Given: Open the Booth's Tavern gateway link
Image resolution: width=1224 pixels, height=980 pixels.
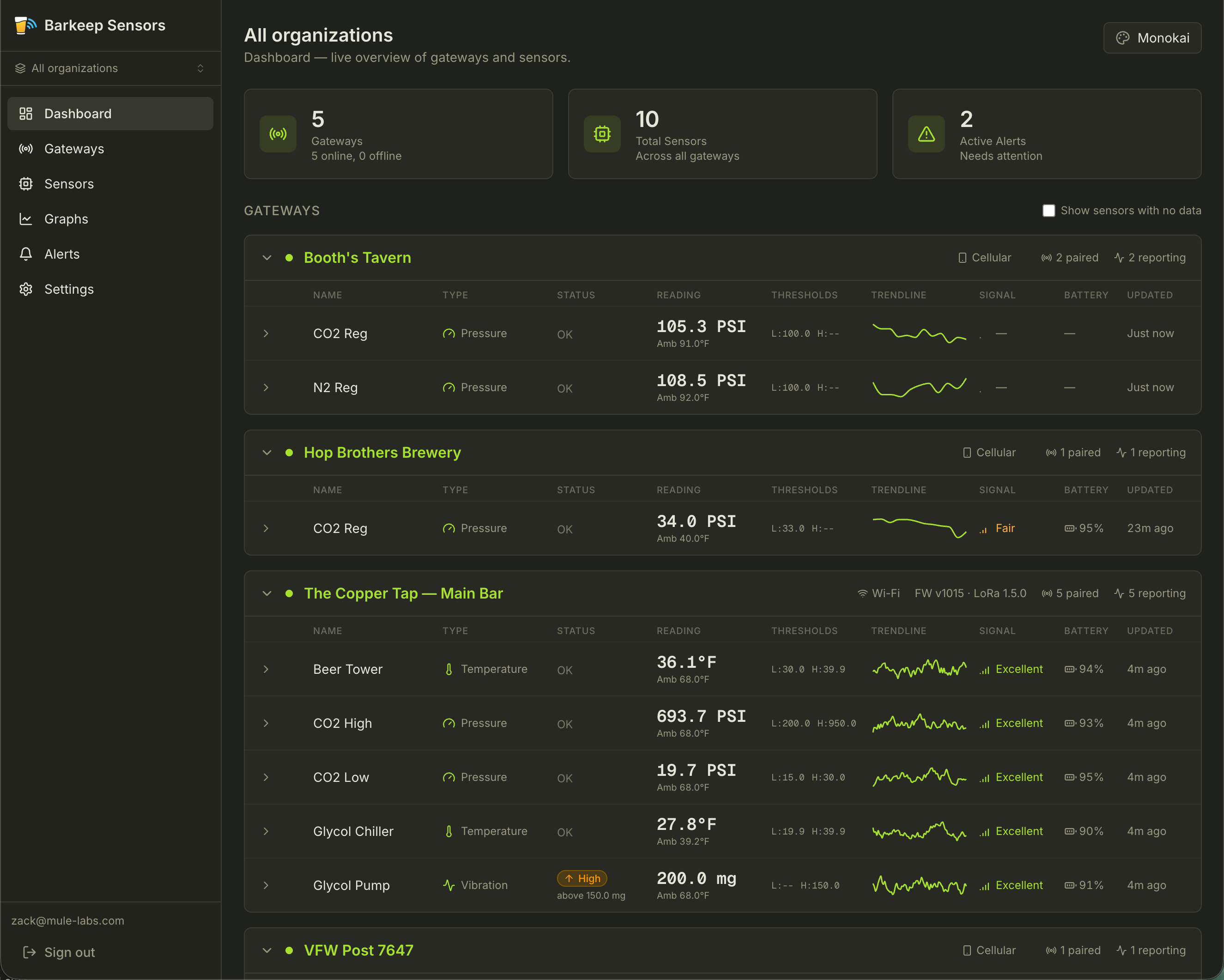Looking at the screenshot, I should [x=358, y=258].
